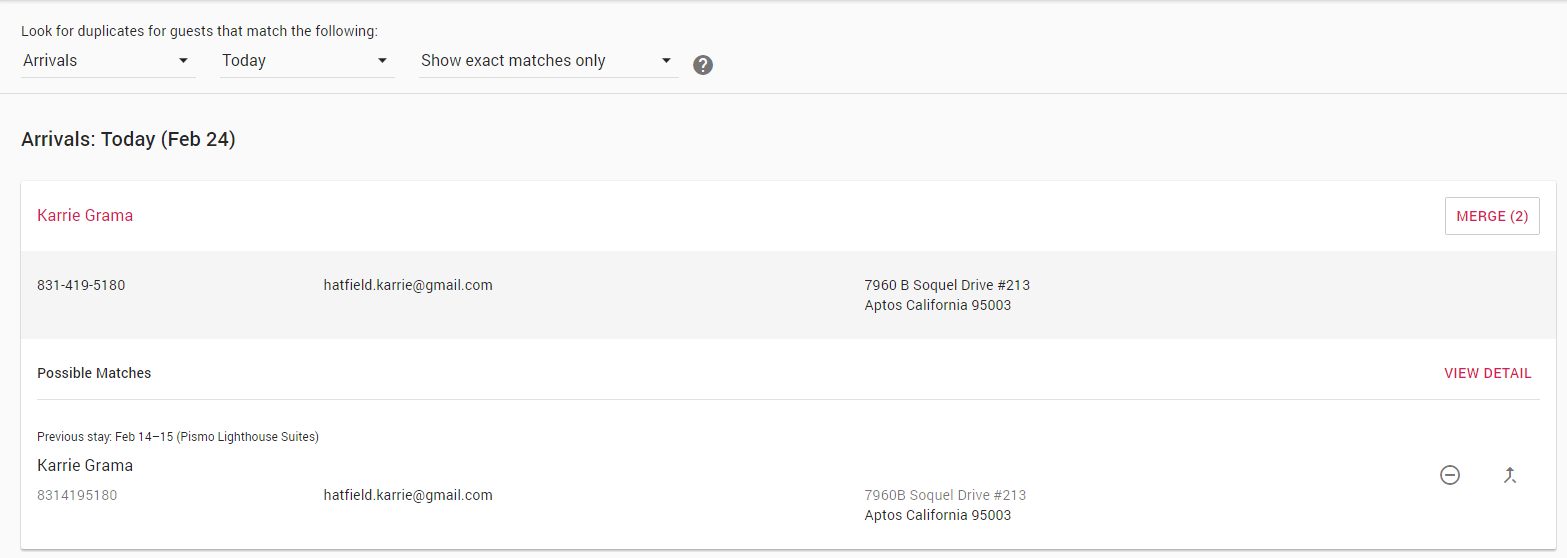Screen dimensions: 1567x558
Task: Click the arrow beside Show exact matches only
Action: coord(667,61)
